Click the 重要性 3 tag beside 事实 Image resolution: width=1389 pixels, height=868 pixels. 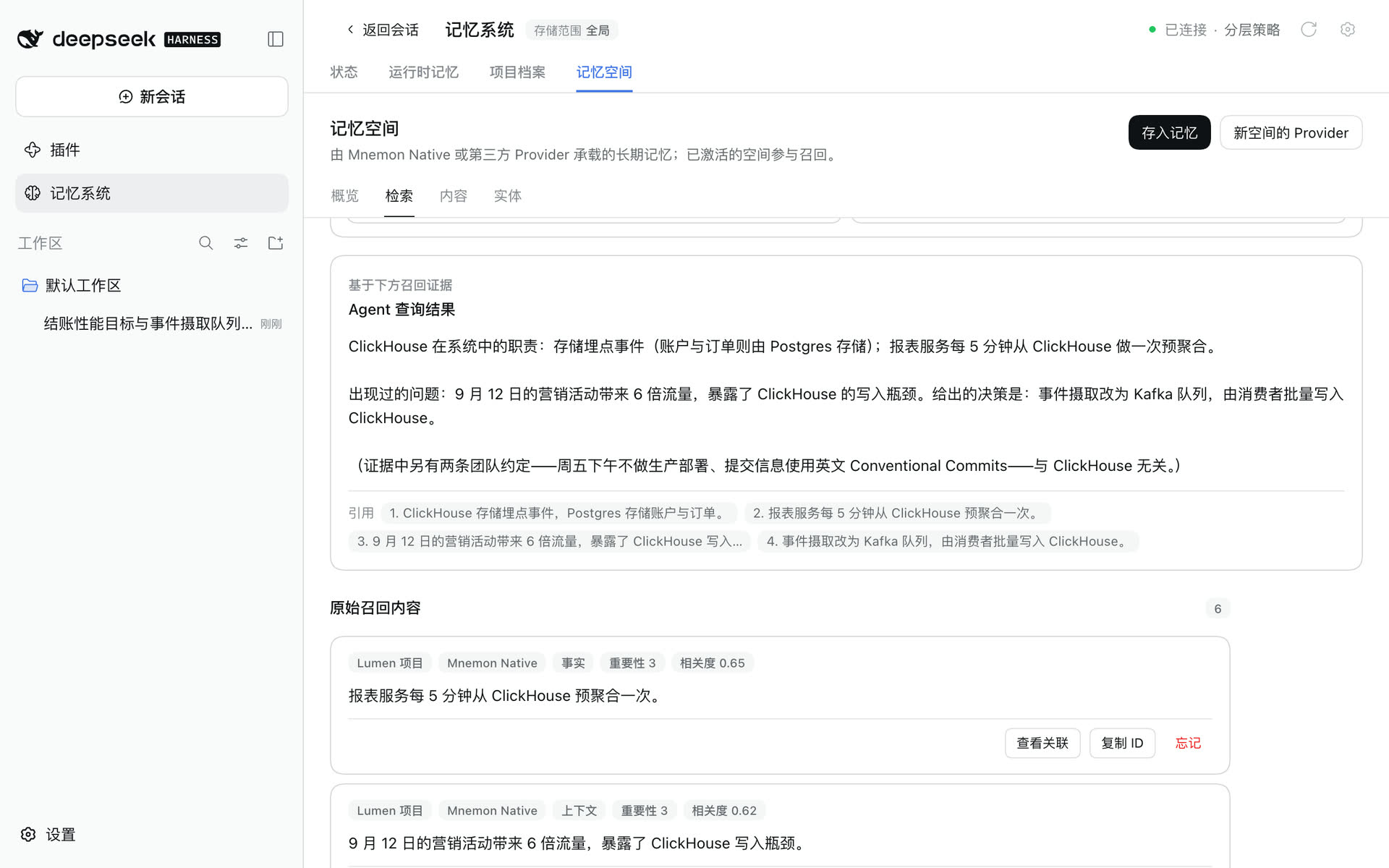(632, 663)
